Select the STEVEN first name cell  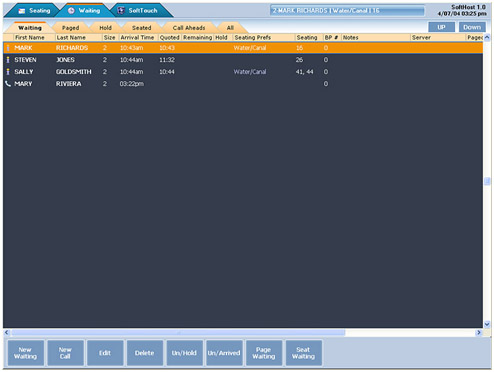pos(25,60)
